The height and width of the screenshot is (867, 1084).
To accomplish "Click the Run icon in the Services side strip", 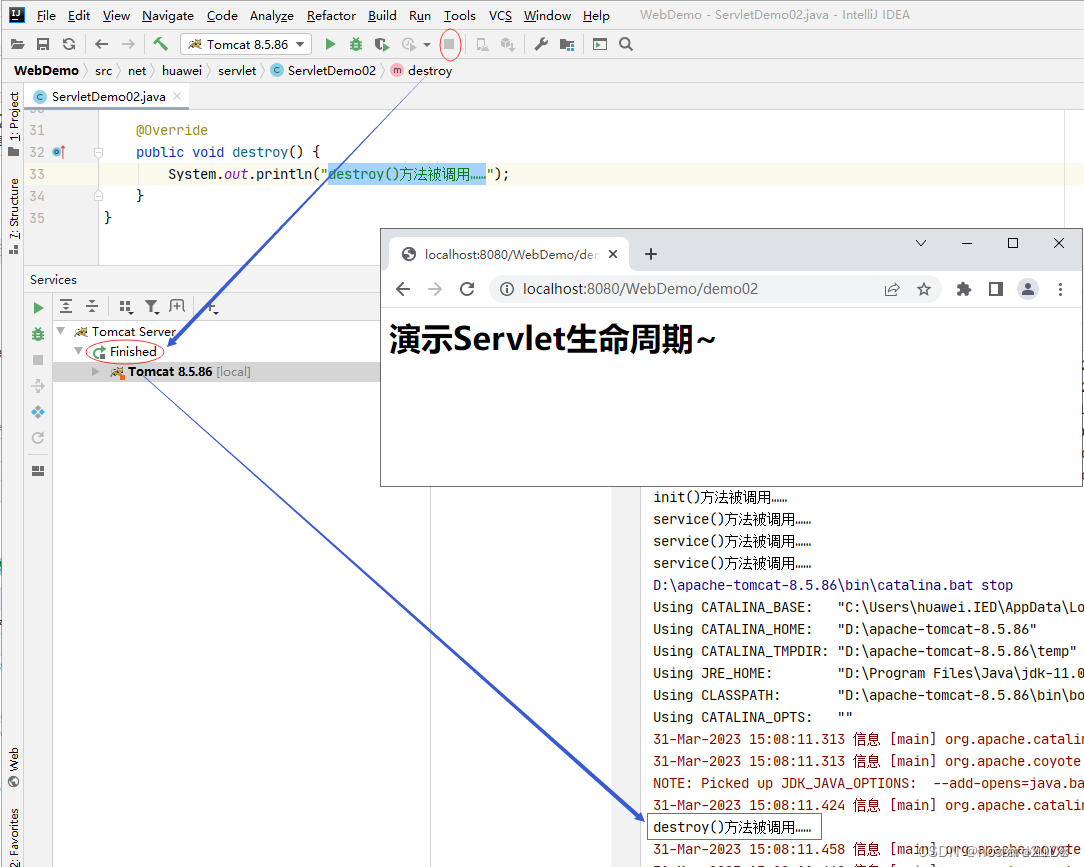I will [x=38, y=308].
